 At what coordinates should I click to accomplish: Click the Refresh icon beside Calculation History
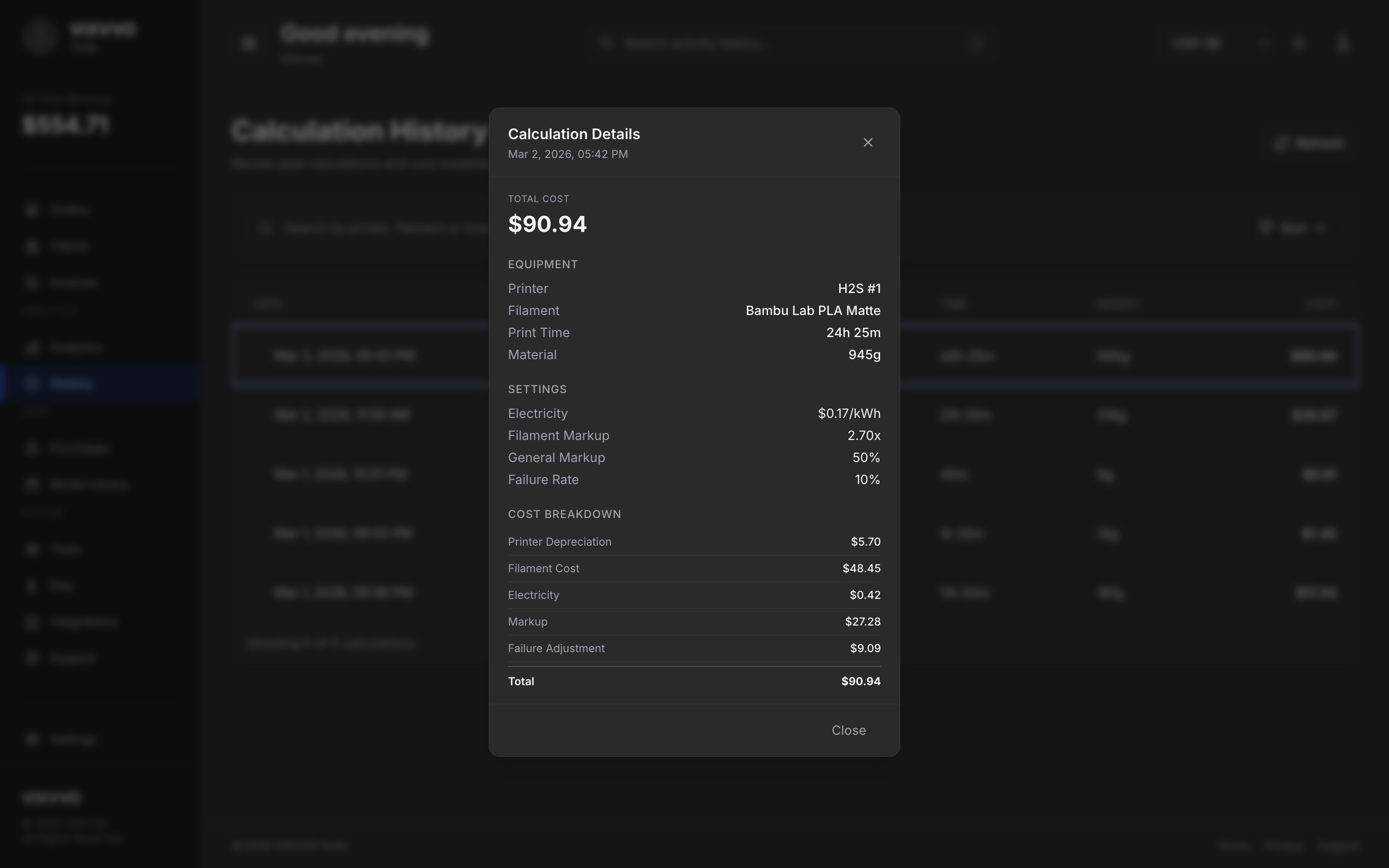(1282, 143)
